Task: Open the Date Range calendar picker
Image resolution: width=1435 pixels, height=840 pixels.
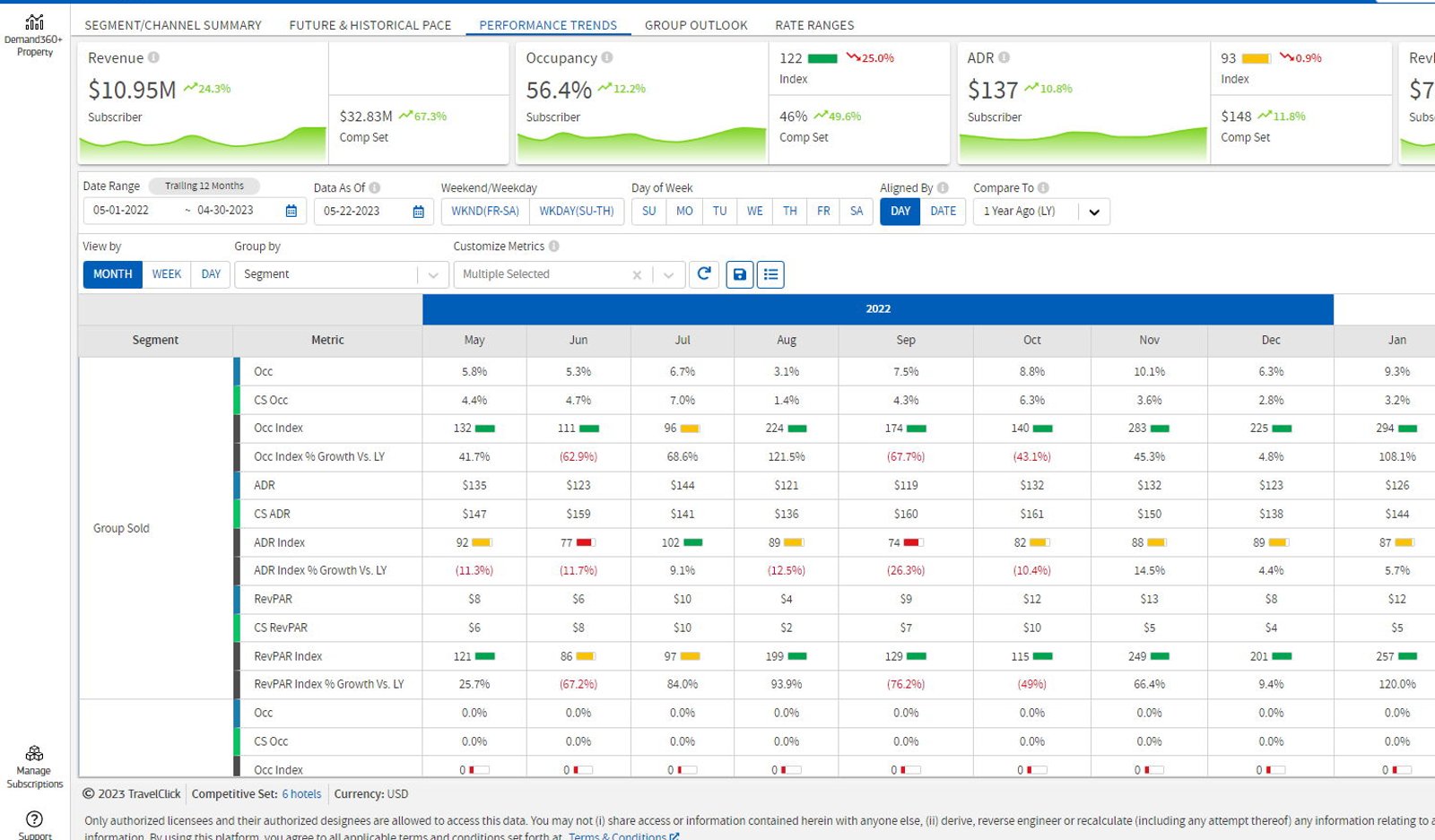Action: tap(291, 211)
